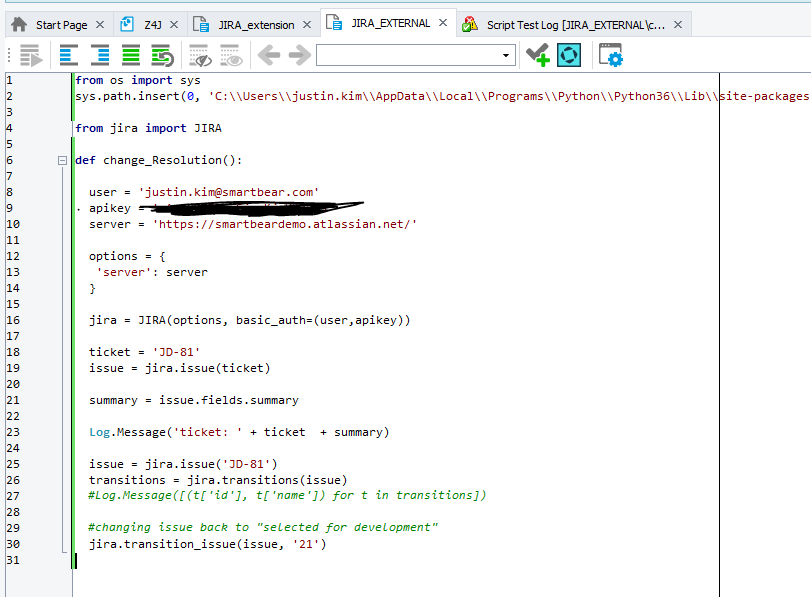Click the comment selected block icon
The height and width of the screenshot is (597, 811).
(131, 56)
